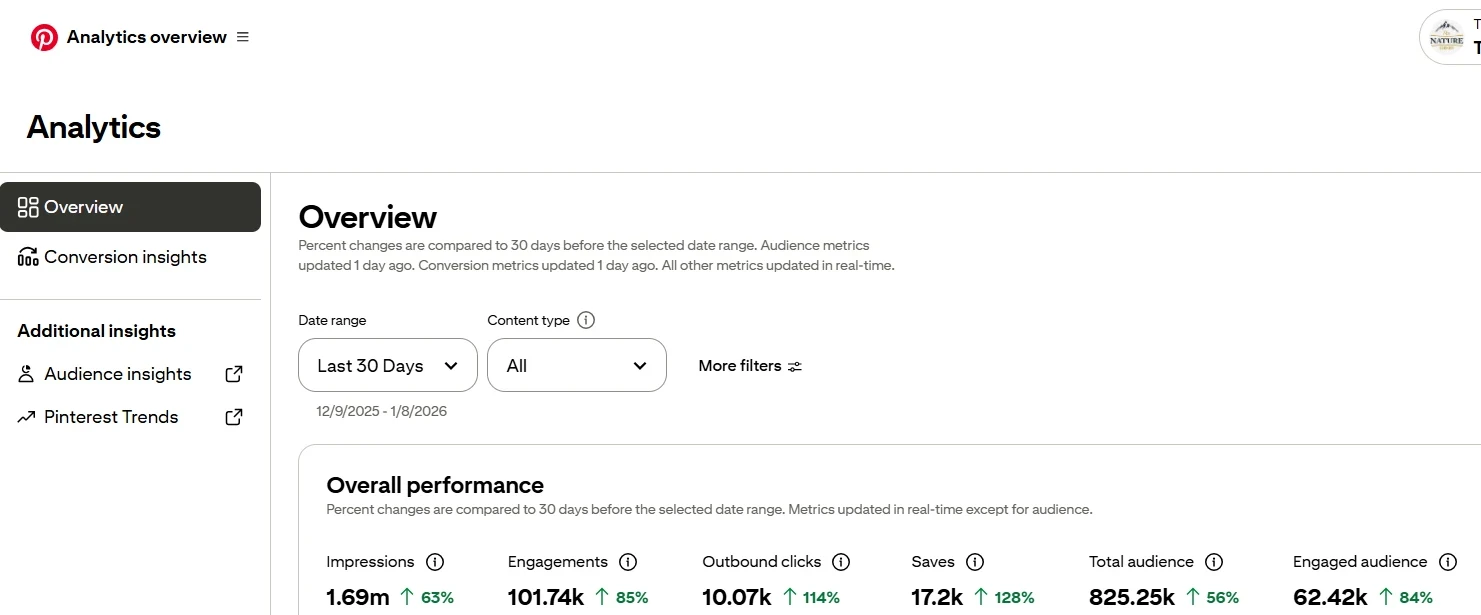Image resolution: width=1481 pixels, height=615 pixels.
Task: Click the Engaged audience info icon
Action: [x=1447, y=562]
